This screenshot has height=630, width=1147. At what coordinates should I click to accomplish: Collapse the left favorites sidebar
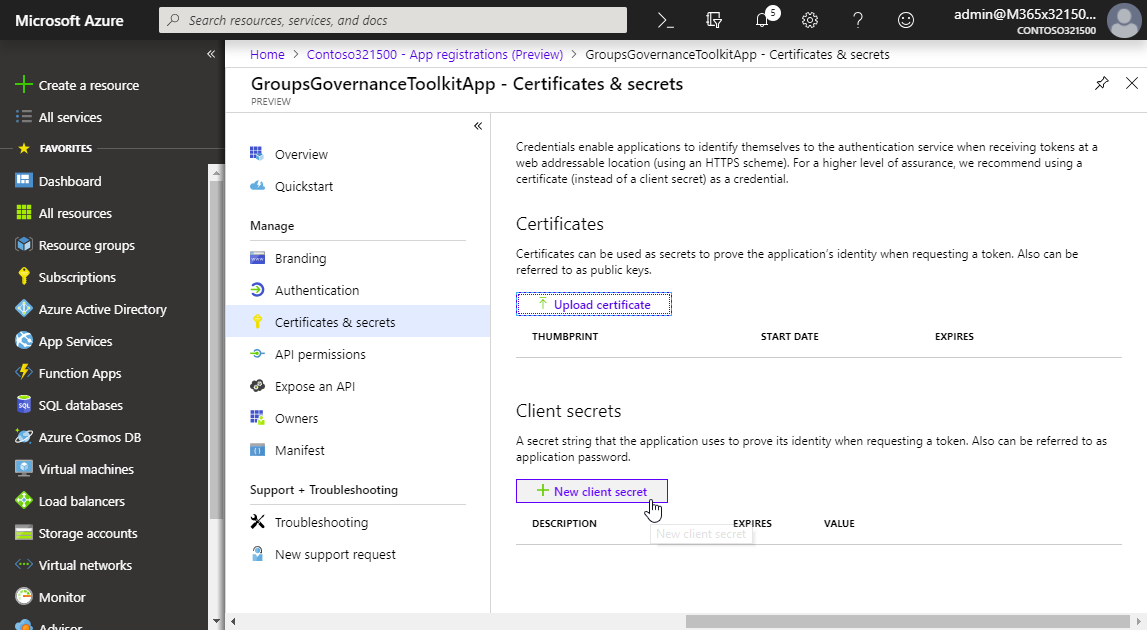pos(211,54)
